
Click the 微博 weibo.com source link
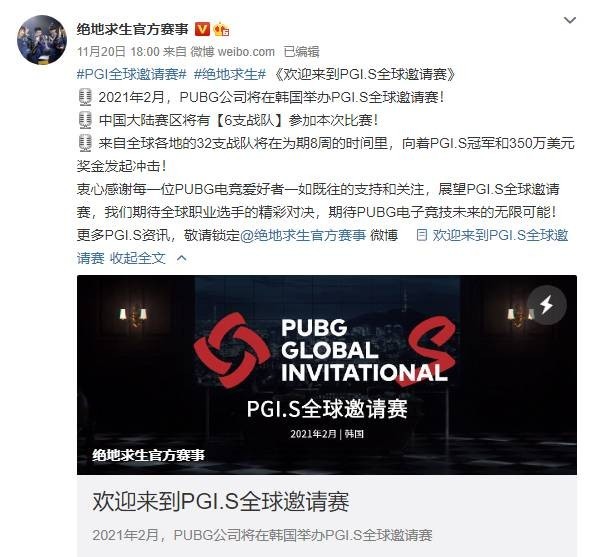[232, 51]
